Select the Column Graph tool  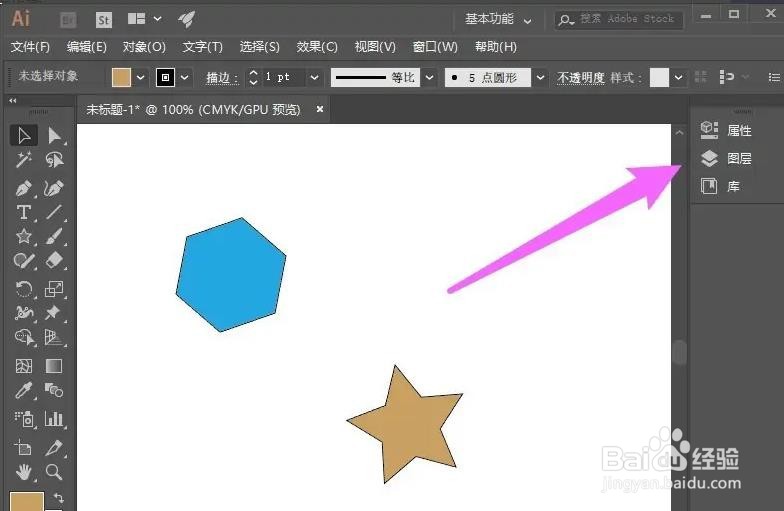(x=54, y=419)
